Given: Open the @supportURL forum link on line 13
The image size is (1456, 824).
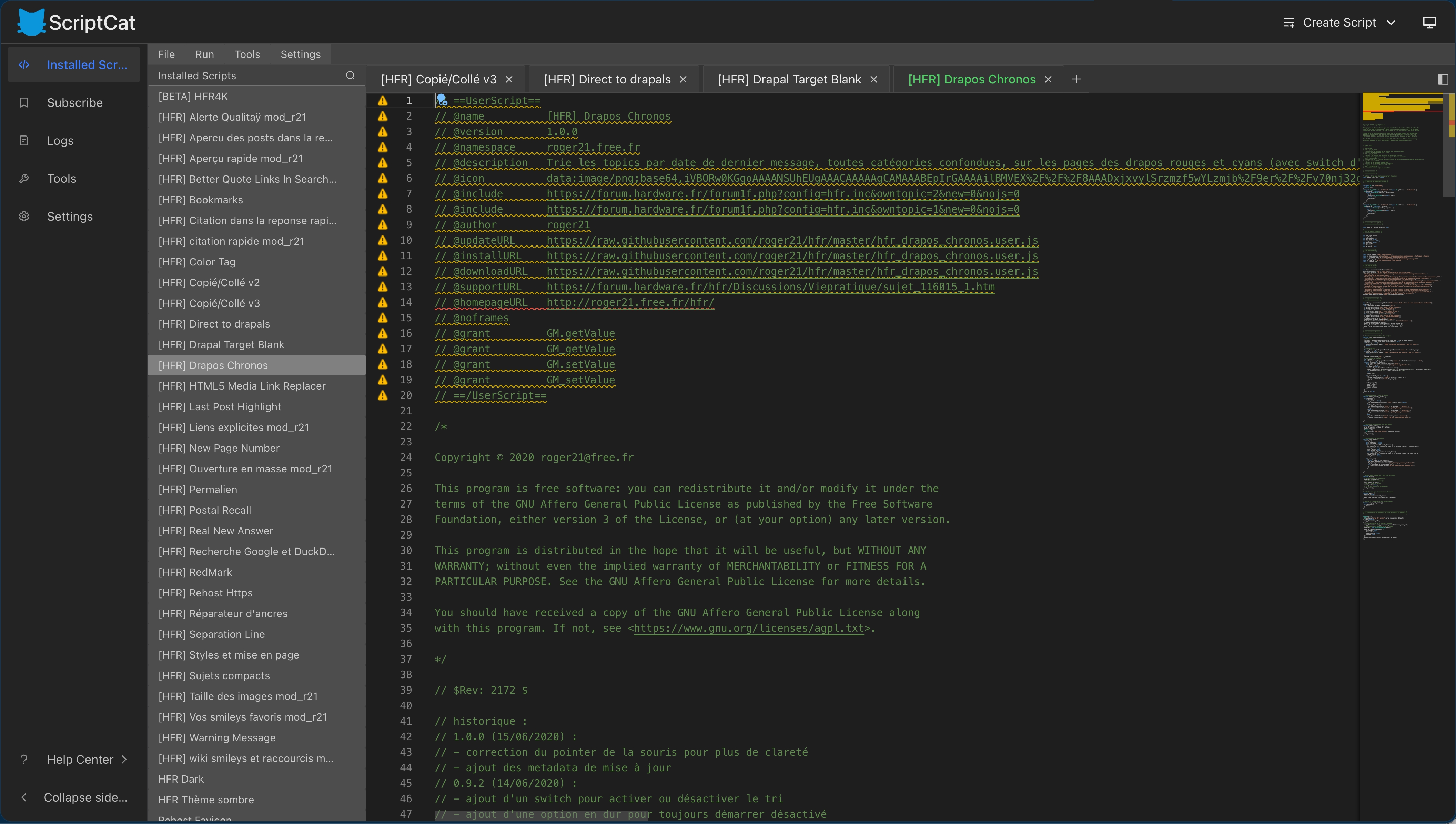Looking at the screenshot, I should tap(770, 287).
